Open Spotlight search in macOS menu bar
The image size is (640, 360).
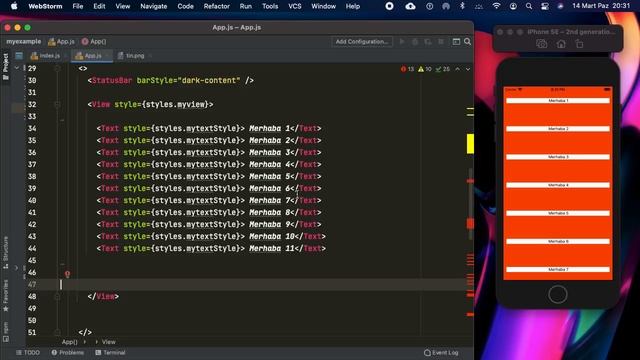point(529,6)
